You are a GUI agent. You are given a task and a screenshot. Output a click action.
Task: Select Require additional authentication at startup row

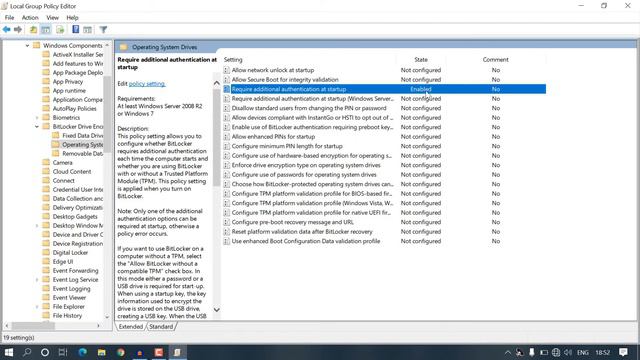(x=384, y=89)
